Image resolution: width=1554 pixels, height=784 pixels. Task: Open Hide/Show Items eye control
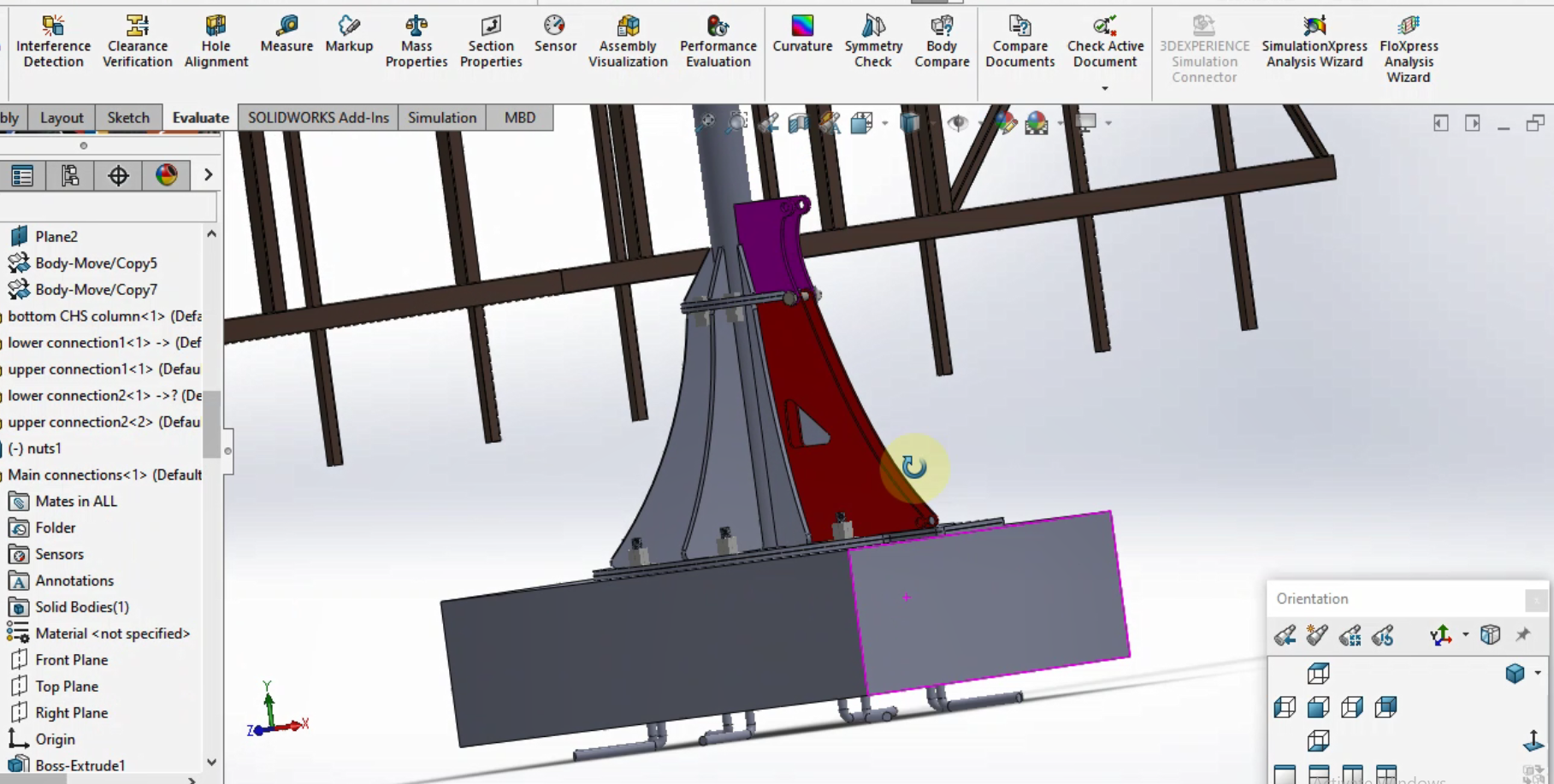tap(957, 123)
